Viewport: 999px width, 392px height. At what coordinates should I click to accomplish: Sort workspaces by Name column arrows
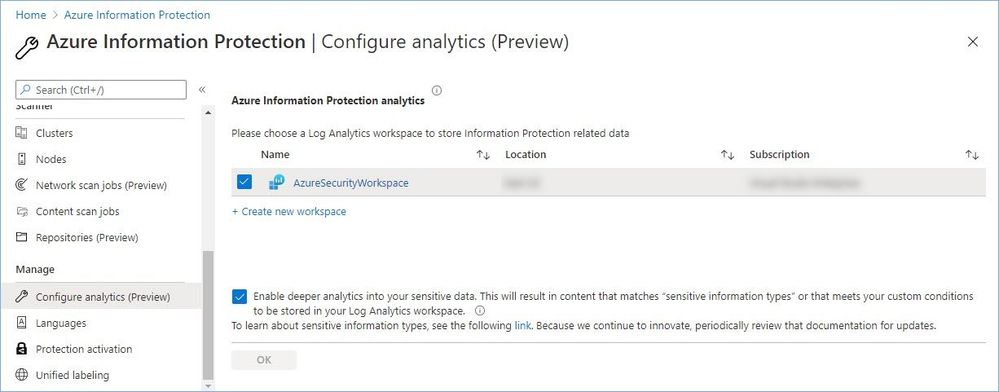point(483,155)
